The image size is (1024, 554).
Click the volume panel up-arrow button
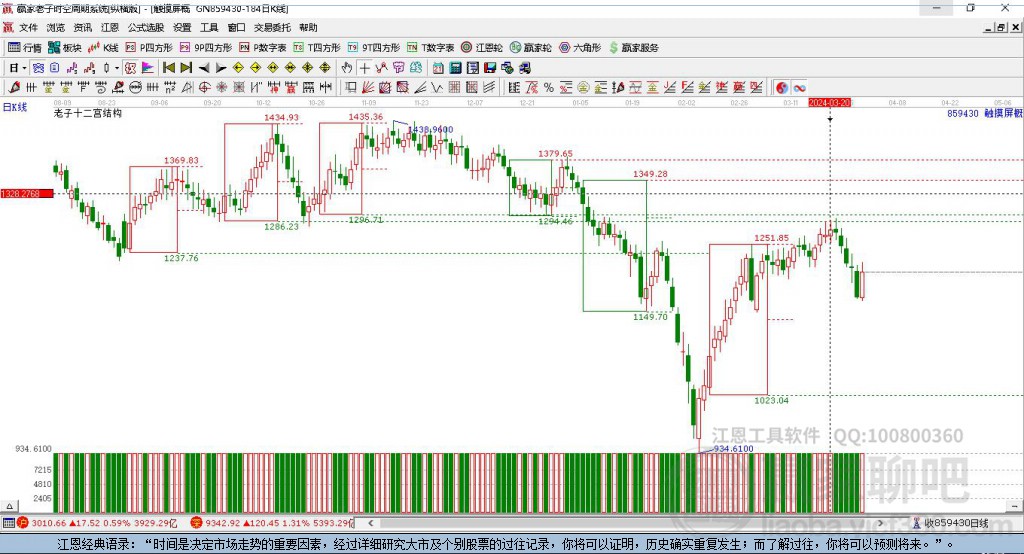tap(9, 506)
